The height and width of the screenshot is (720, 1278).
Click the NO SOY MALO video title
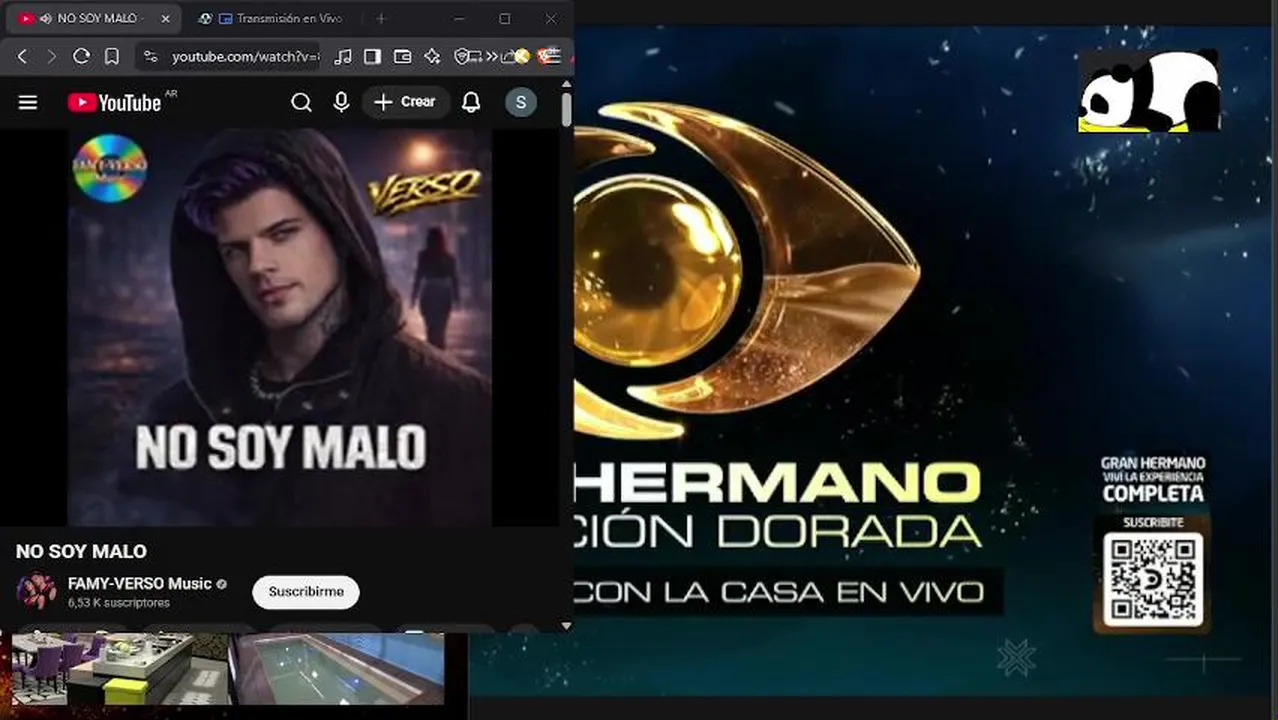tap(81, 551)
